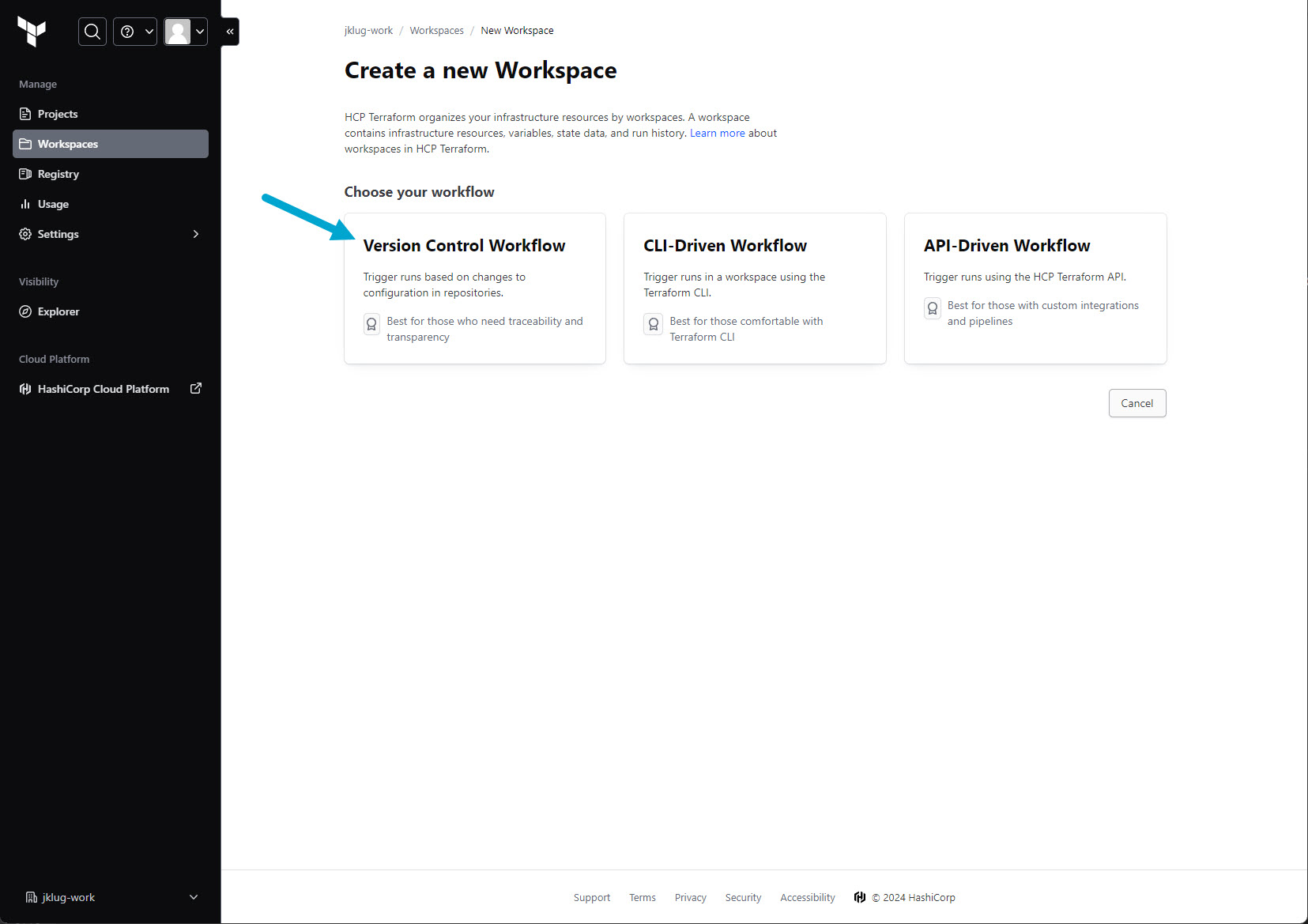Click the HashiCorp logo in the footer
The width and height of the screenshot is (1308, 924).
click(860, 897)
